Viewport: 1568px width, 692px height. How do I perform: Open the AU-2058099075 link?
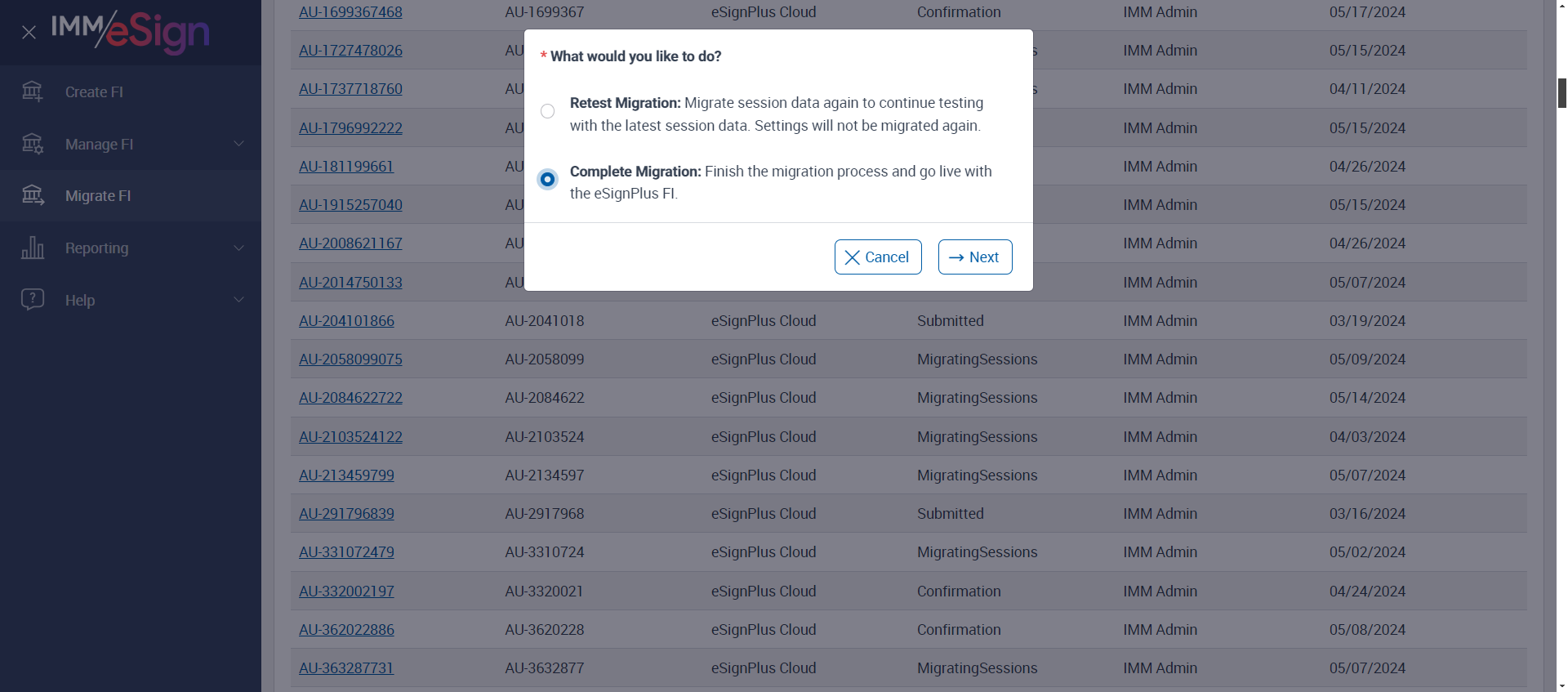(350, 359)
